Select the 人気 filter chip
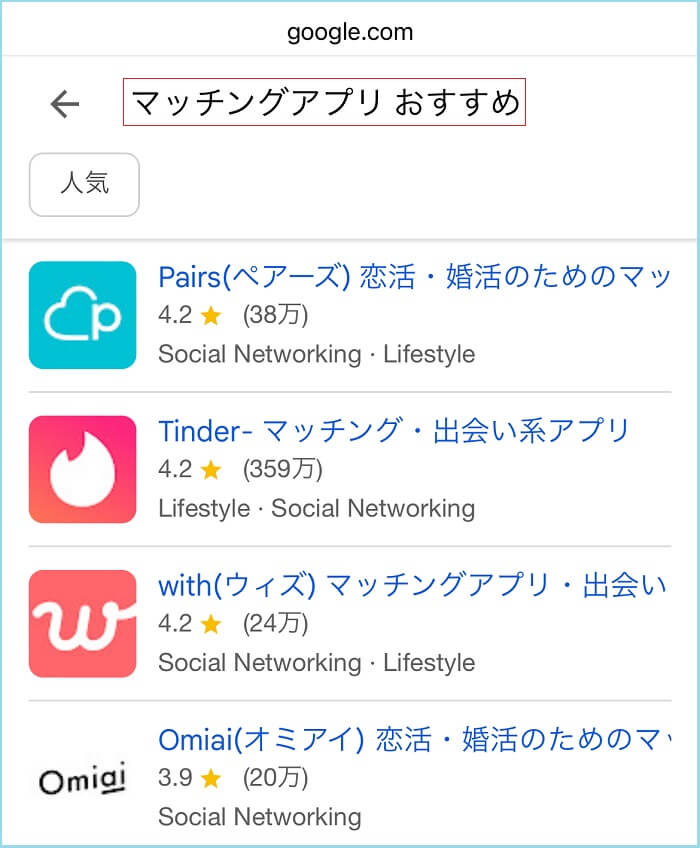The image size is (700, 848). click(x=84, y=184)
